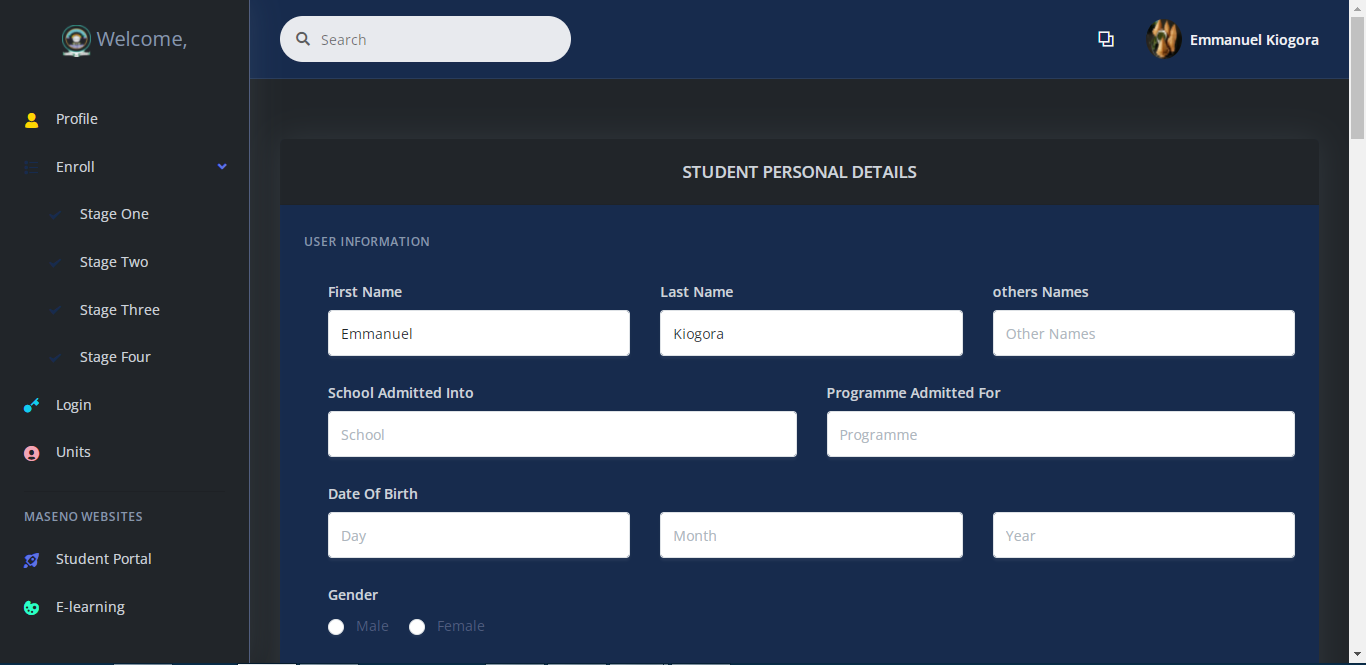1366x665 pixels.
Task: Click the windows icon in top bar
Action: pyautogui.click(x=1105, y=39)
